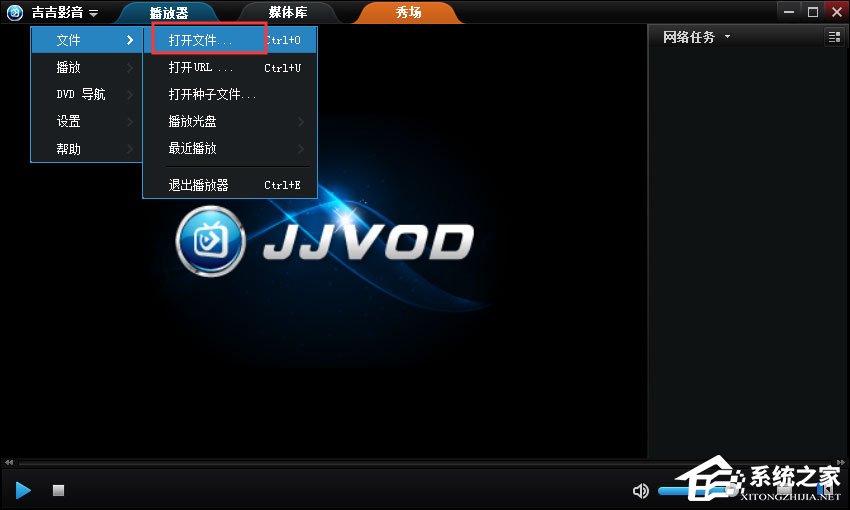Open the 秀场 tab
The width and height of the screenshot is (850, 510).
(408, 12)
